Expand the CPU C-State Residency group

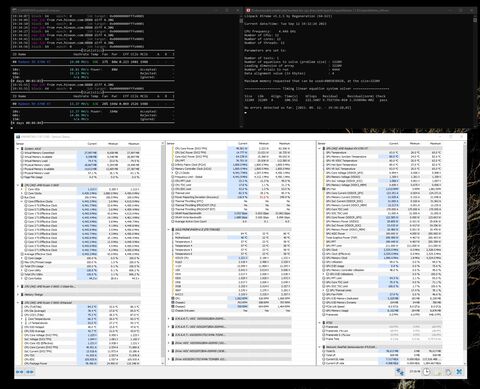click(x=18, y=286)
